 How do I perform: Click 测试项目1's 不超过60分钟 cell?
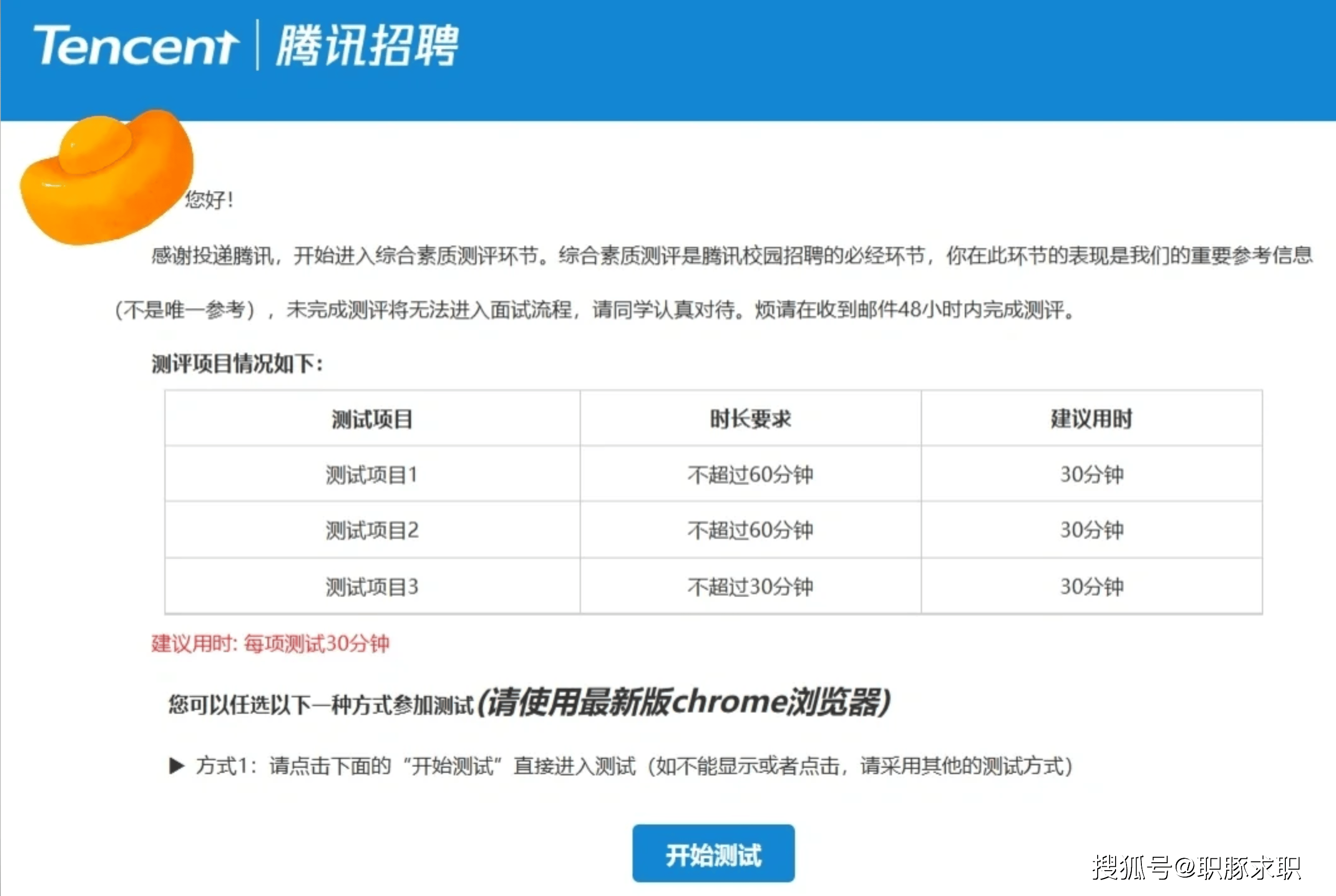pyautogui.click(x=750, y=474)
